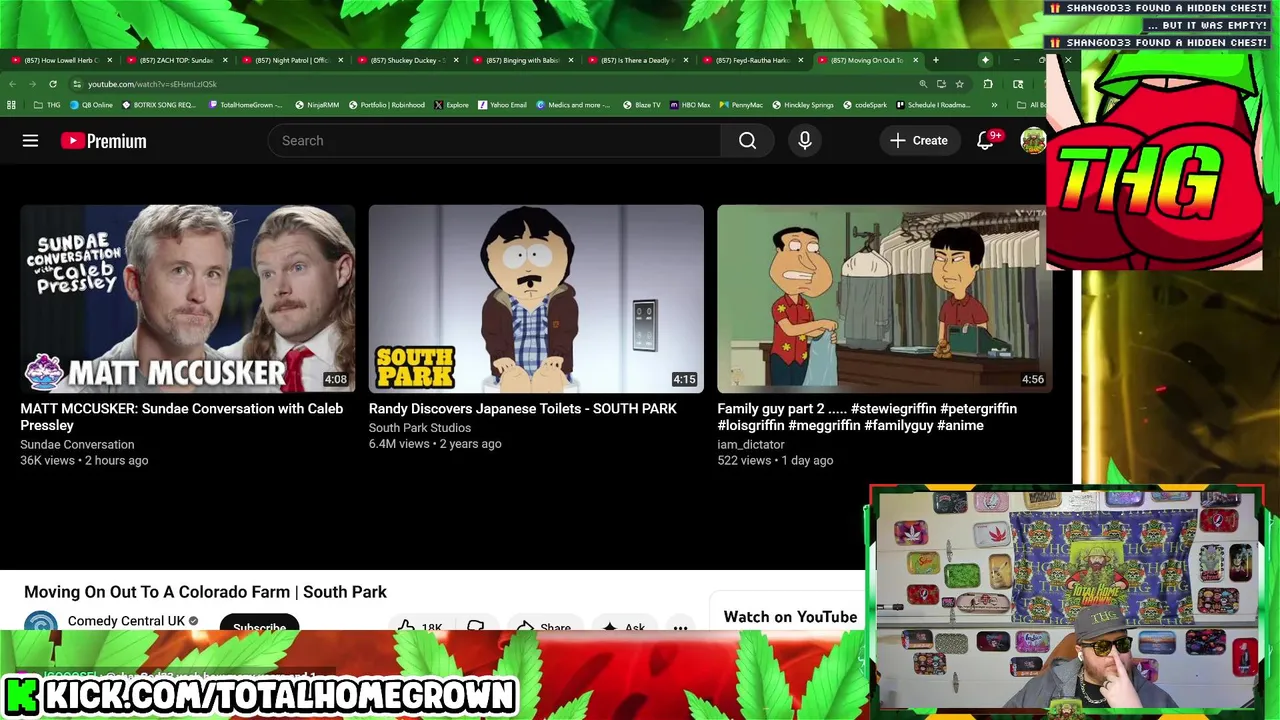Open NinjaRMM bookmark

pos(317,105)
